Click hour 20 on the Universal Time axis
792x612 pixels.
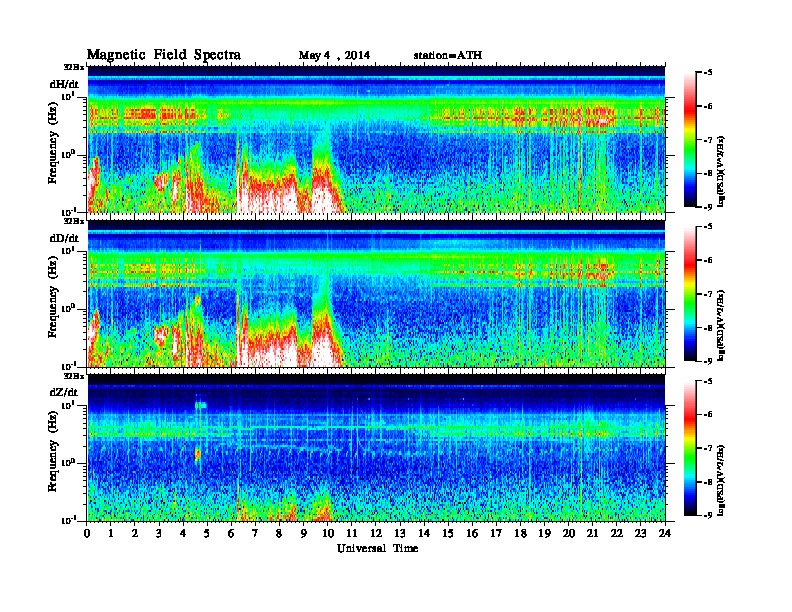pyautogui.click(x=569, y=533)
